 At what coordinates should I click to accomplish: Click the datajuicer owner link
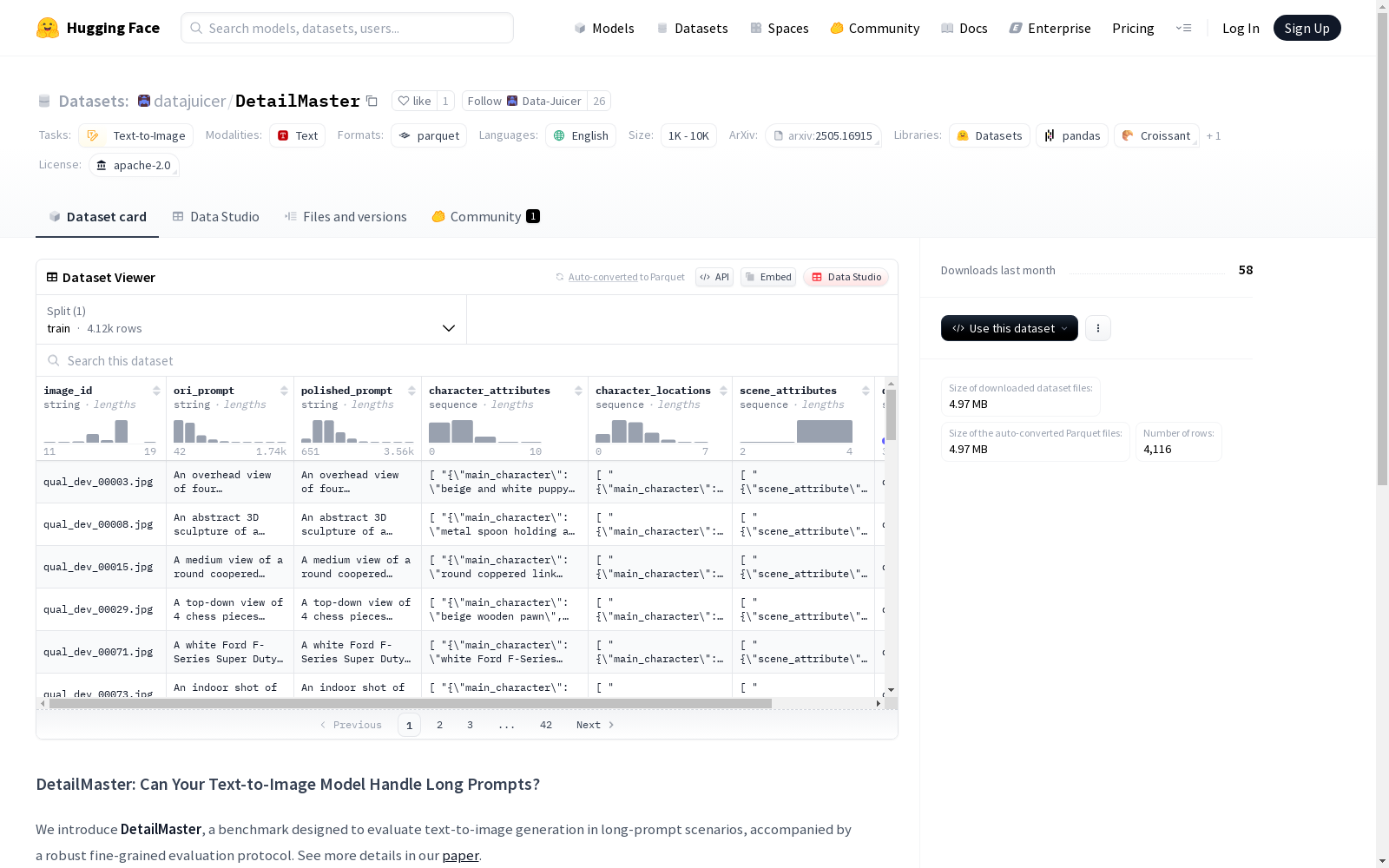tap(189, 101)
